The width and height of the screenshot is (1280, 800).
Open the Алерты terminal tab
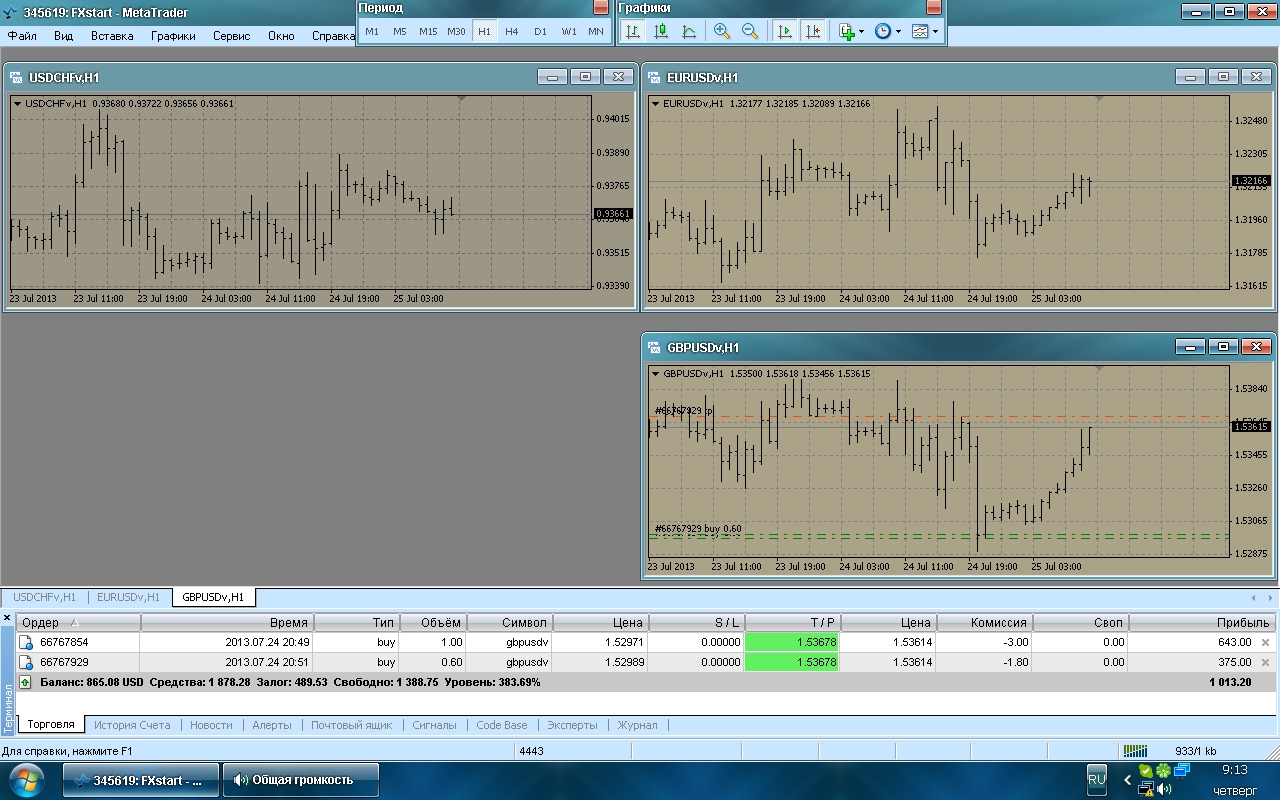point(272,725)
